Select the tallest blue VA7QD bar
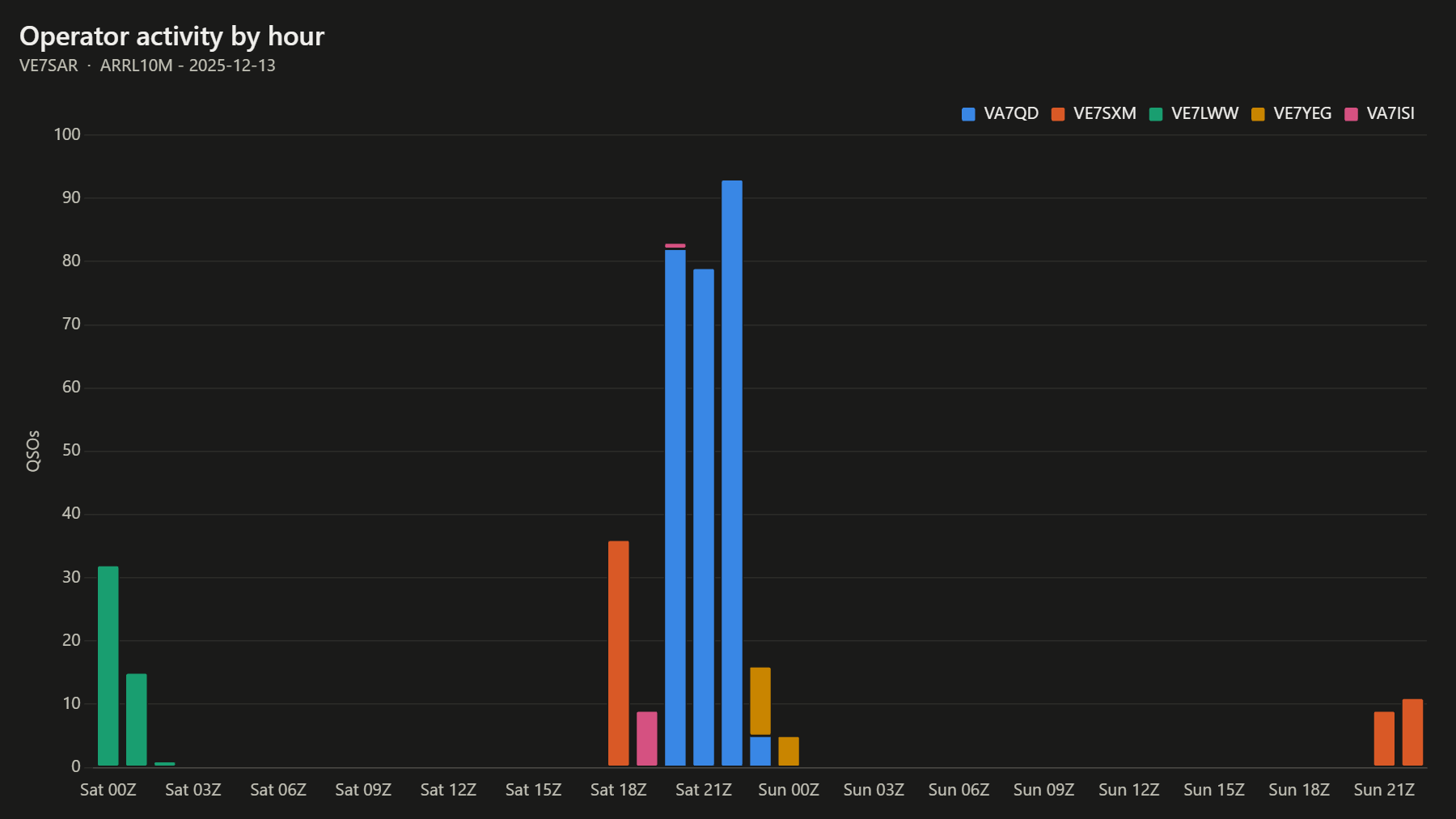Viewport: 1456px width, 819px height. tap(732, 473)
